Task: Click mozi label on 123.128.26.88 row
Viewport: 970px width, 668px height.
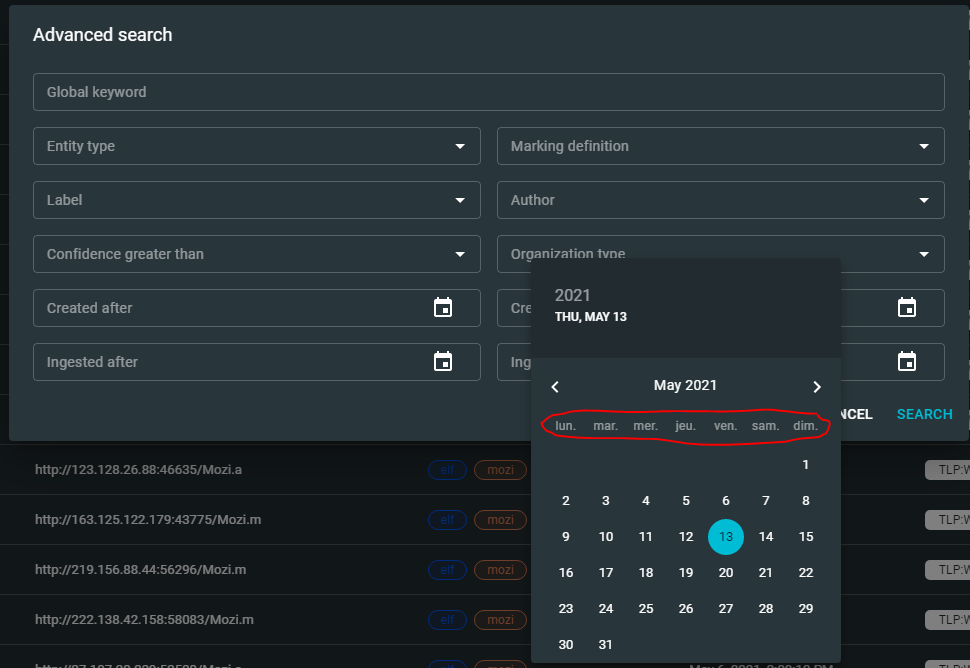Action: coord(500,470)
